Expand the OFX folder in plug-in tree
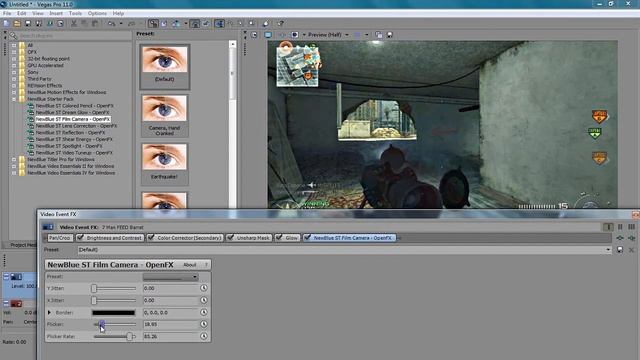This screenshot has width=640, height=360. point(14,52)
